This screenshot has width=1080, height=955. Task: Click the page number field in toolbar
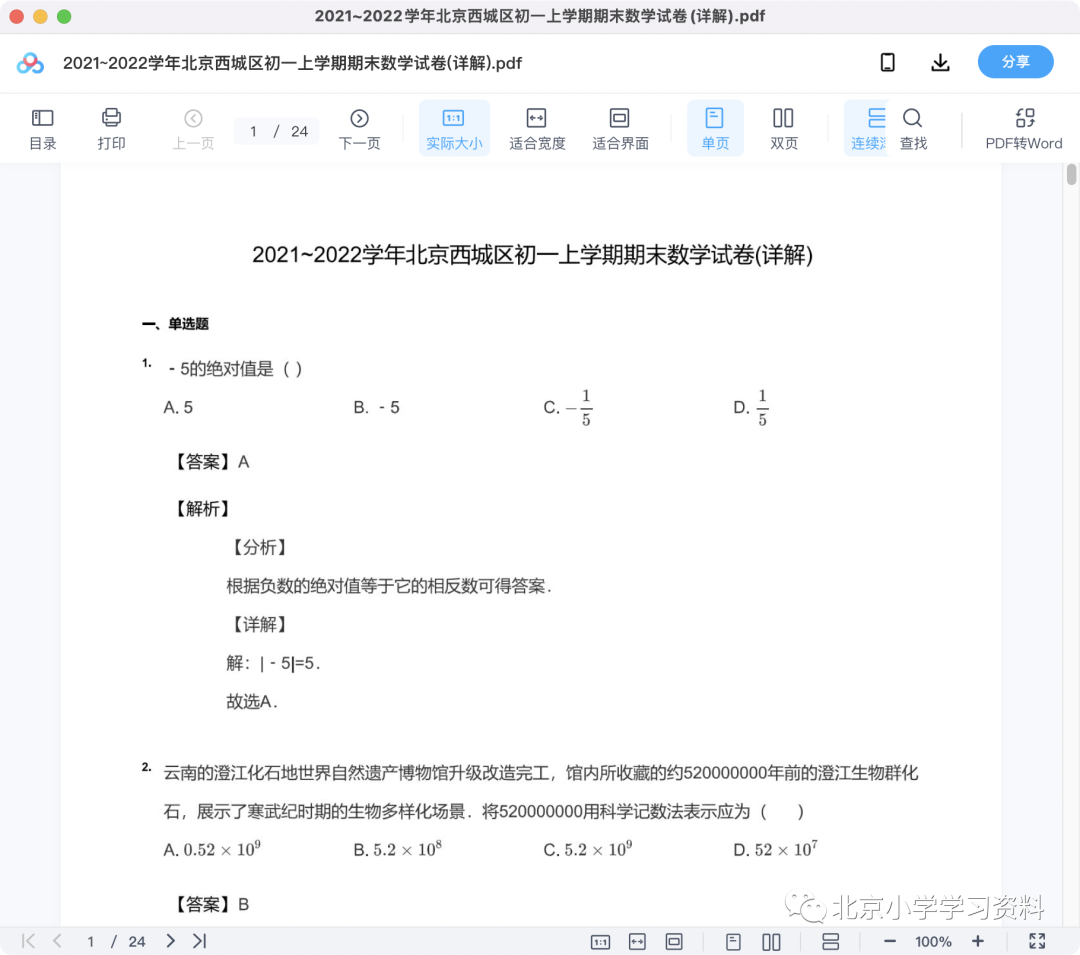point(253,131)
